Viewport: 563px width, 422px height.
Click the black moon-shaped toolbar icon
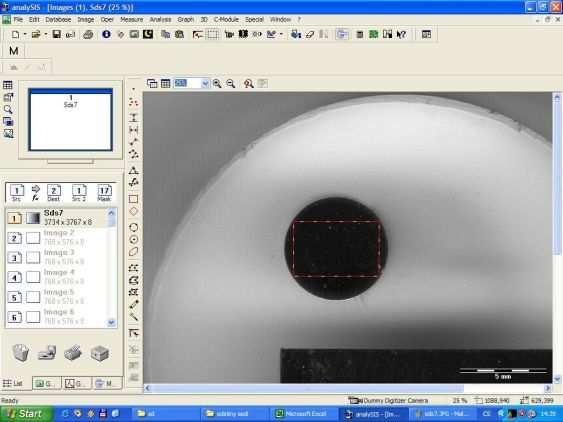pyautogui.click(x=148, y=34)
